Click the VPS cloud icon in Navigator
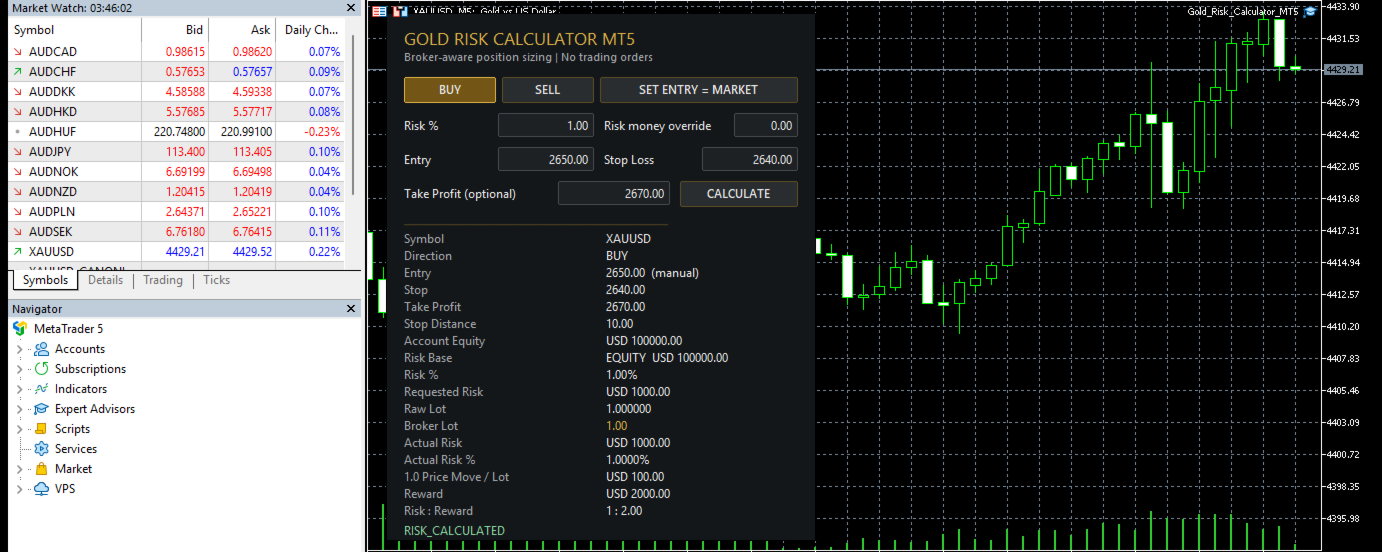The height and width of the screenshot is (552, 1382). pyautogui.click(x=41, y=489)
